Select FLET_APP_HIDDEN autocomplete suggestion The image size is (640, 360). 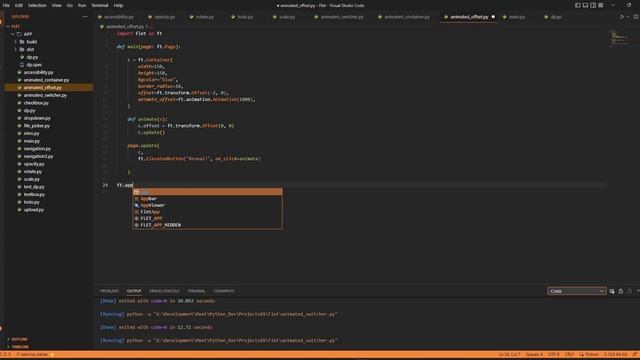click(x=207, y=225)
